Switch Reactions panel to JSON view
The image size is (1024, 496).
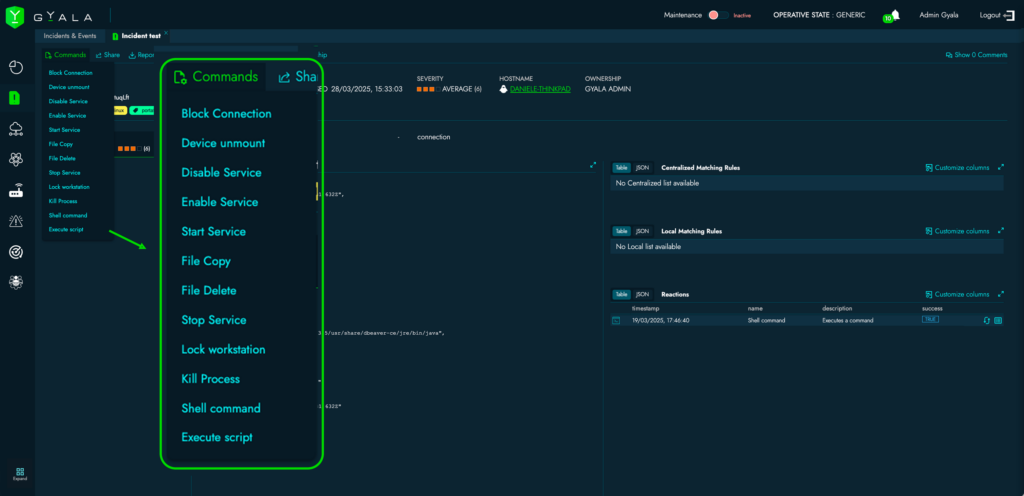642,294
